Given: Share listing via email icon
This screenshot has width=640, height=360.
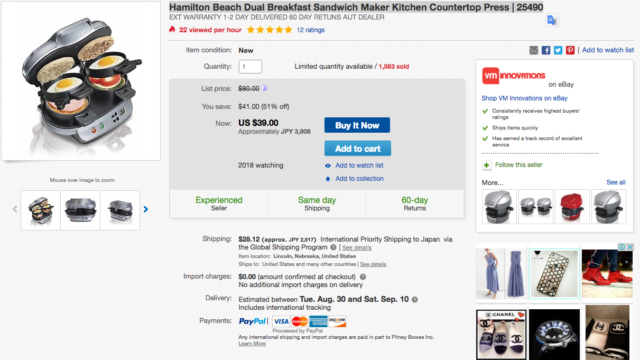Looking at the screenshot, I should coord(533,50).
